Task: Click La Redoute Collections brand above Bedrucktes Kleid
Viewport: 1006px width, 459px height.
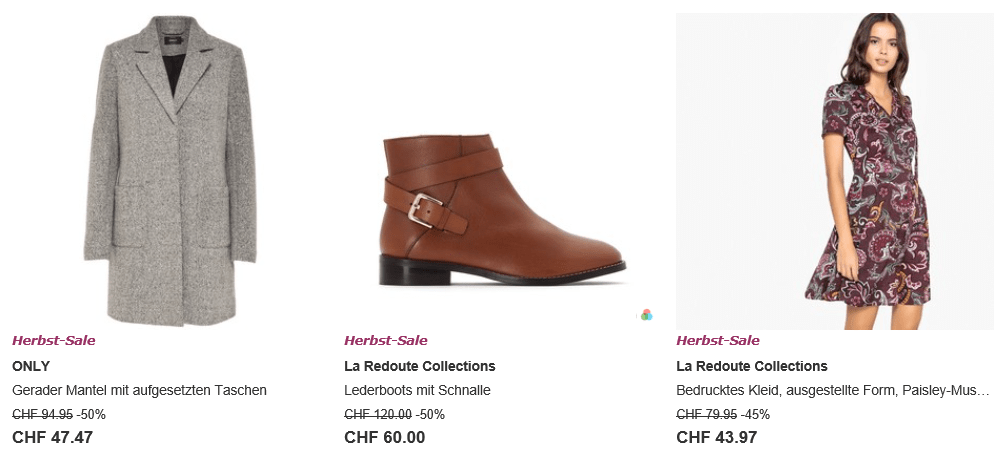Action: (751, 366)
